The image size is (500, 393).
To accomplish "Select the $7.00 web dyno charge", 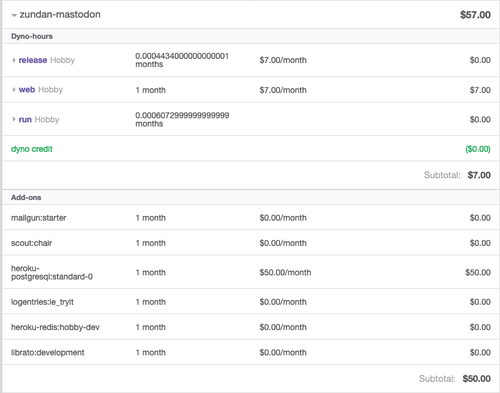I will point(480,90).
